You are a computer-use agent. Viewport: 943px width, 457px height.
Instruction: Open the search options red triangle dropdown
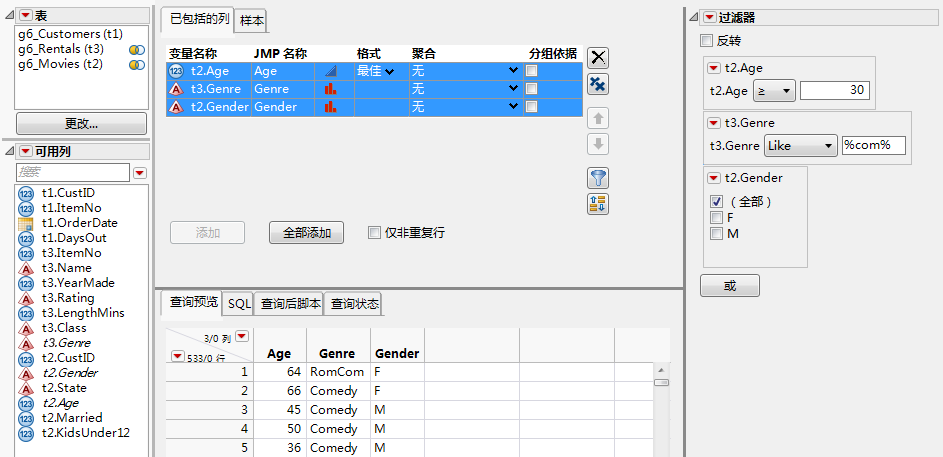click(140, 173)
